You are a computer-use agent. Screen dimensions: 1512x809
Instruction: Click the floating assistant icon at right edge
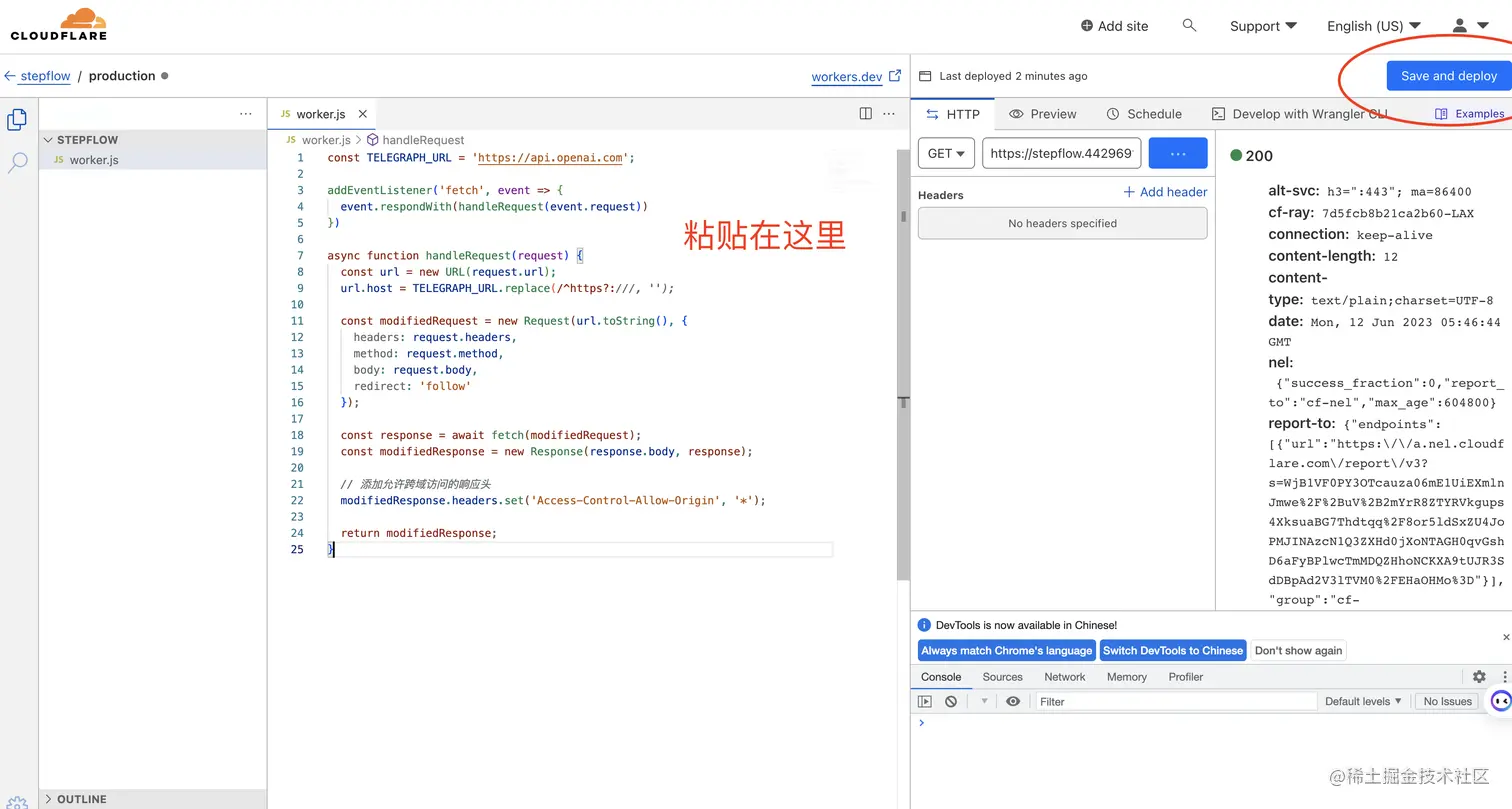tap(1501, 701)
